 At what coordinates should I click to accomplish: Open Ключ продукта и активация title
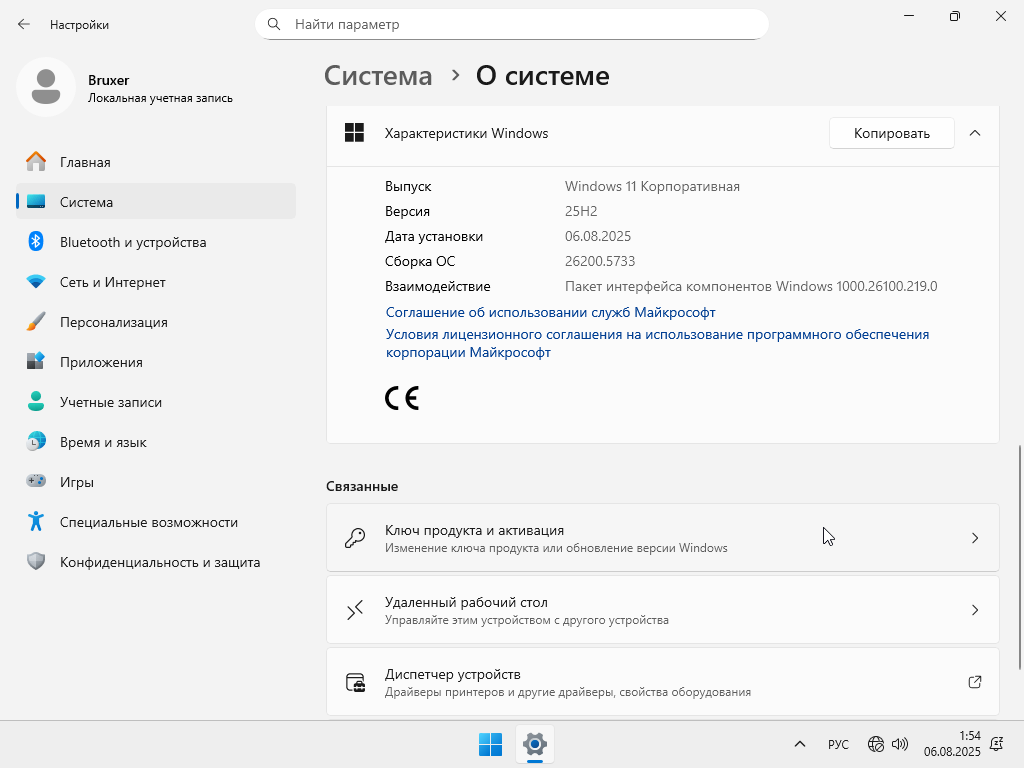coord(474,530)
